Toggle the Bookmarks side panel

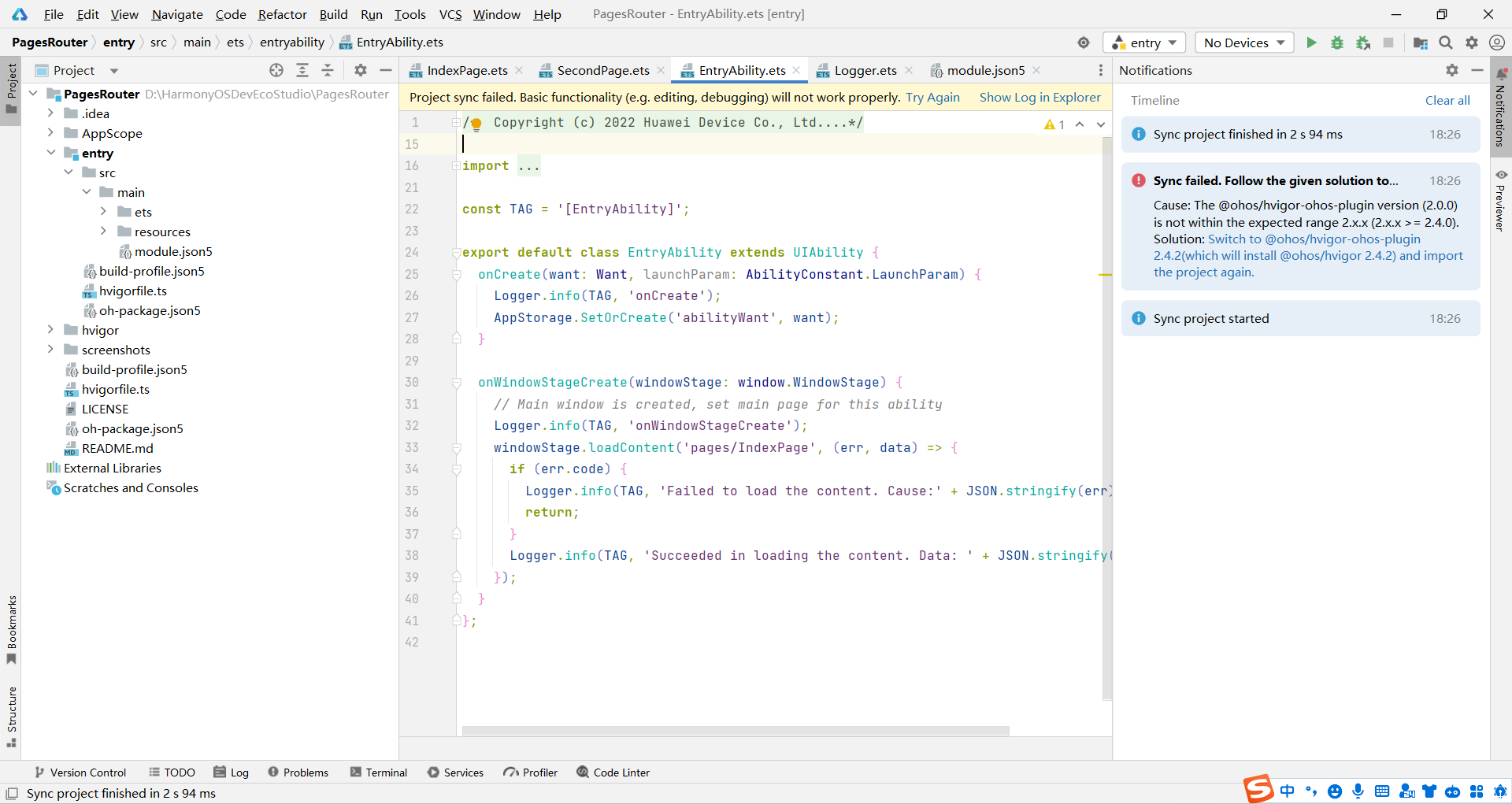coord(11,630)
